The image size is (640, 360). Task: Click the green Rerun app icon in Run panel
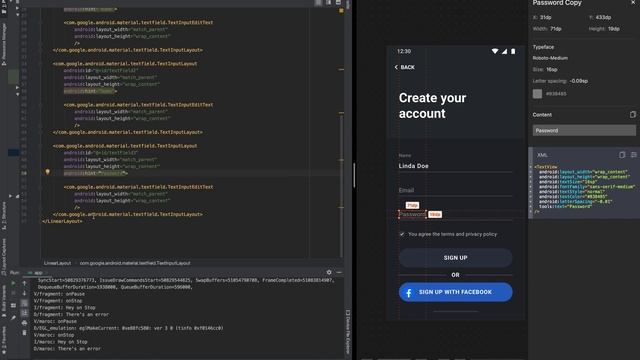coord(13,283)
